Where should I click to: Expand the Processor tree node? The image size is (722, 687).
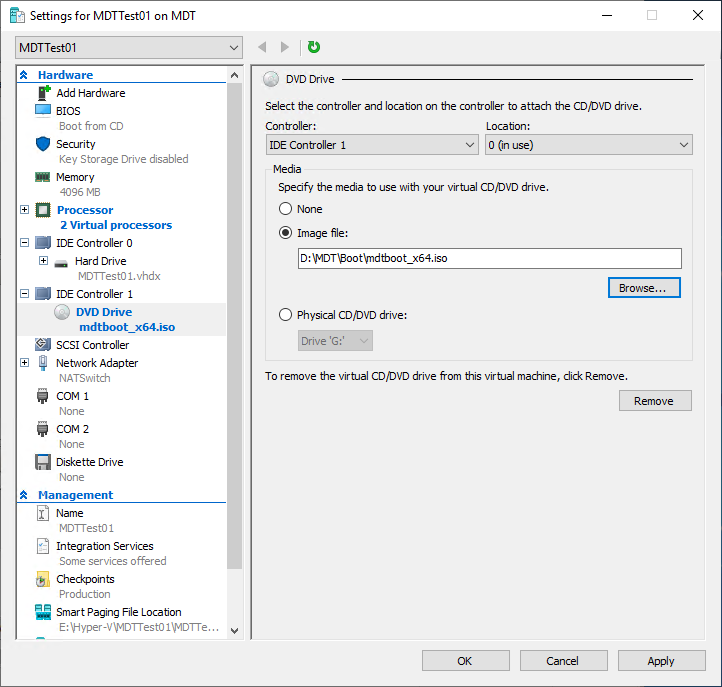coord(24,210)
